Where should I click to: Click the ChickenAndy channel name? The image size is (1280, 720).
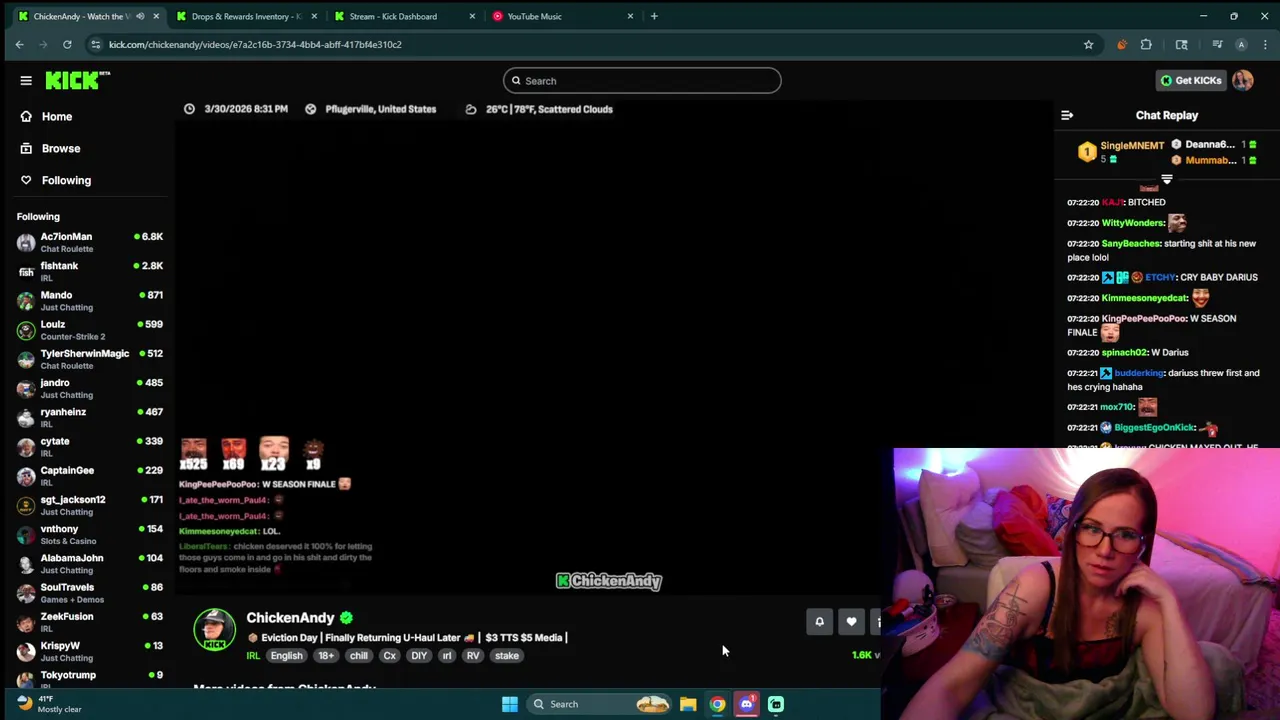click(290, 618)
